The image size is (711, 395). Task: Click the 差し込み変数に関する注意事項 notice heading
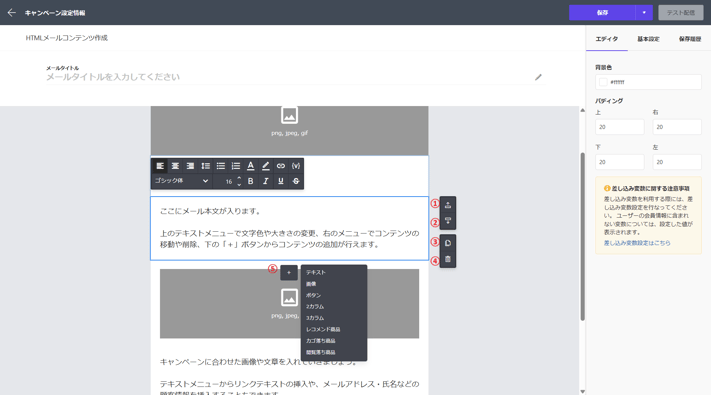pyautogui.click(x=650, y=188)
